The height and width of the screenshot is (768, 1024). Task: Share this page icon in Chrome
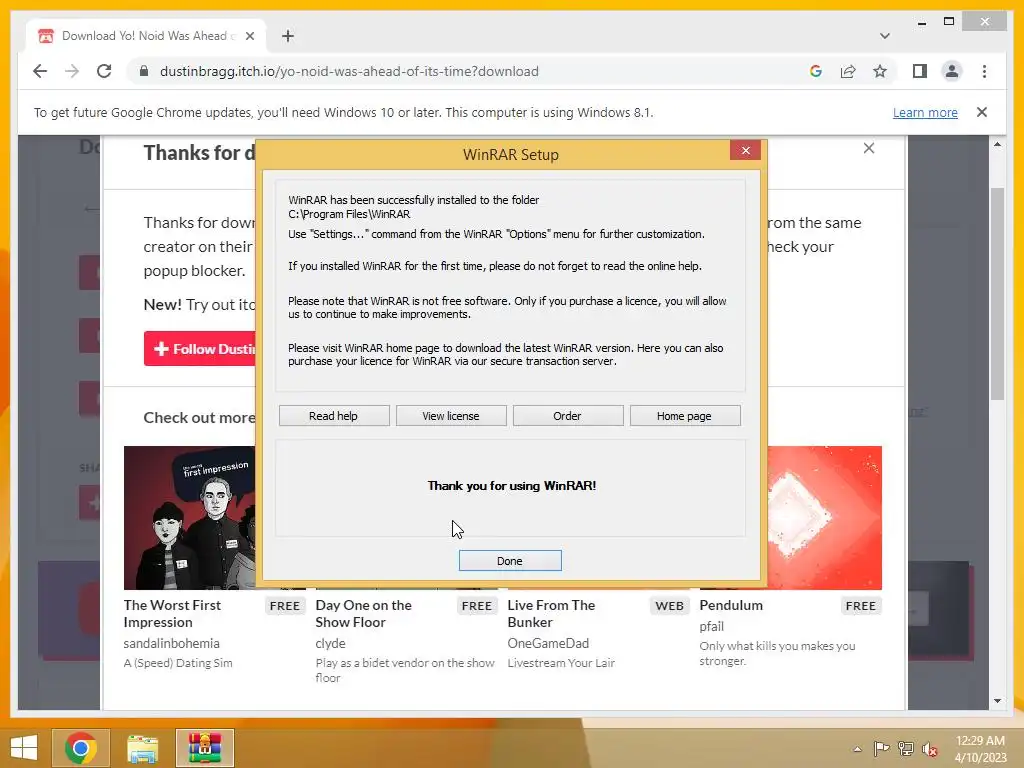(x=848, y=71)
